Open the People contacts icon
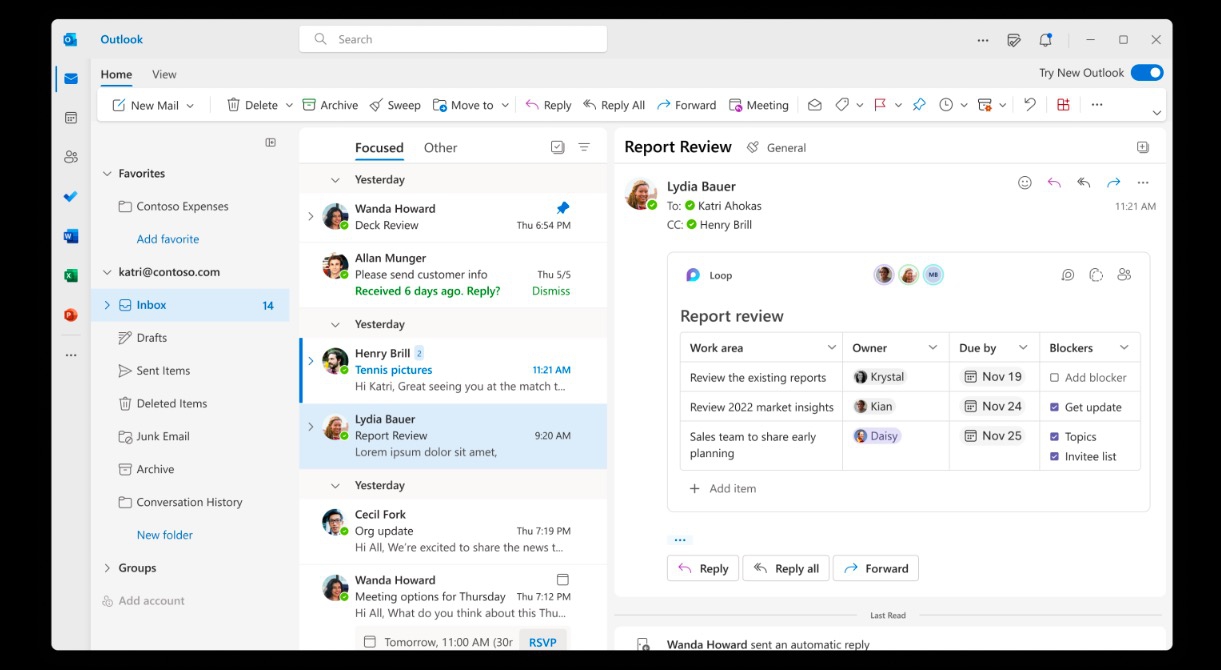 click(x=71, y=157)
